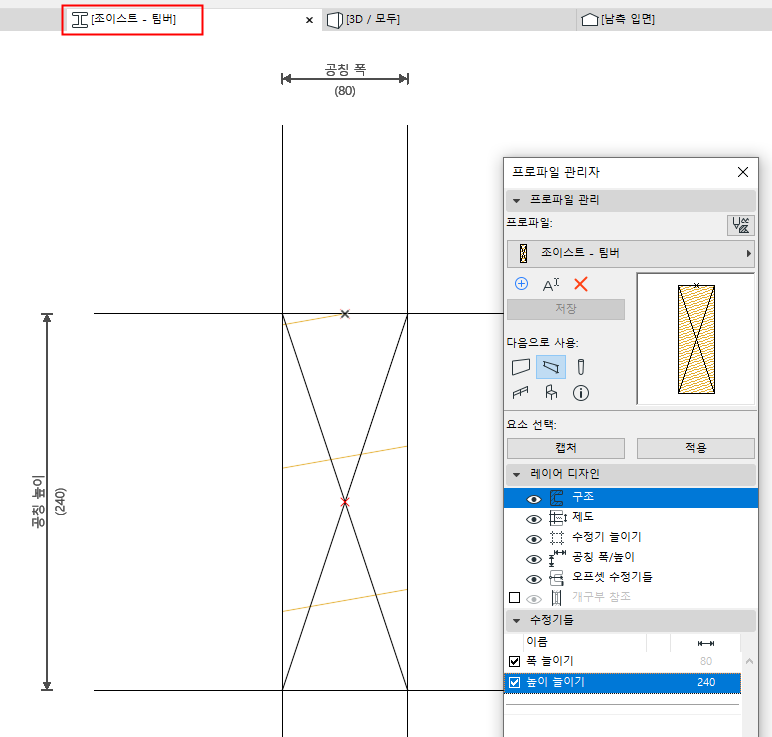772x737 pixels.
Task: Click the dimension arrows column header icon
Action: tap(706, 643)
